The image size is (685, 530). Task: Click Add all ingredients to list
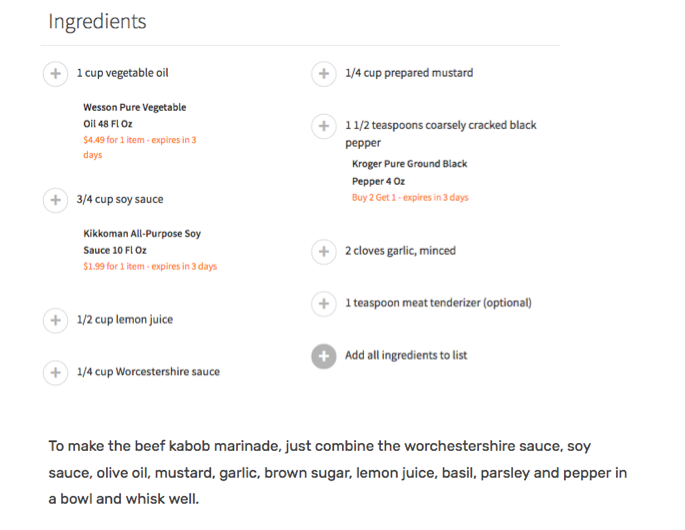point(406,355)
